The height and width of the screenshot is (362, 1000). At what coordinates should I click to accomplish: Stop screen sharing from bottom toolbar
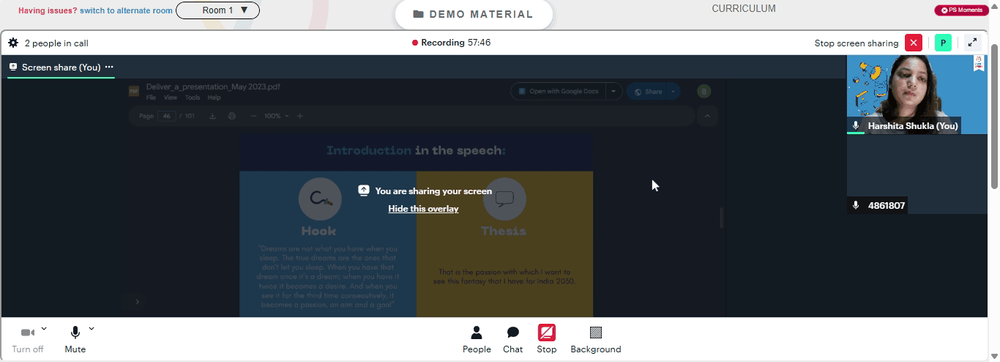(x=547, y=340)
